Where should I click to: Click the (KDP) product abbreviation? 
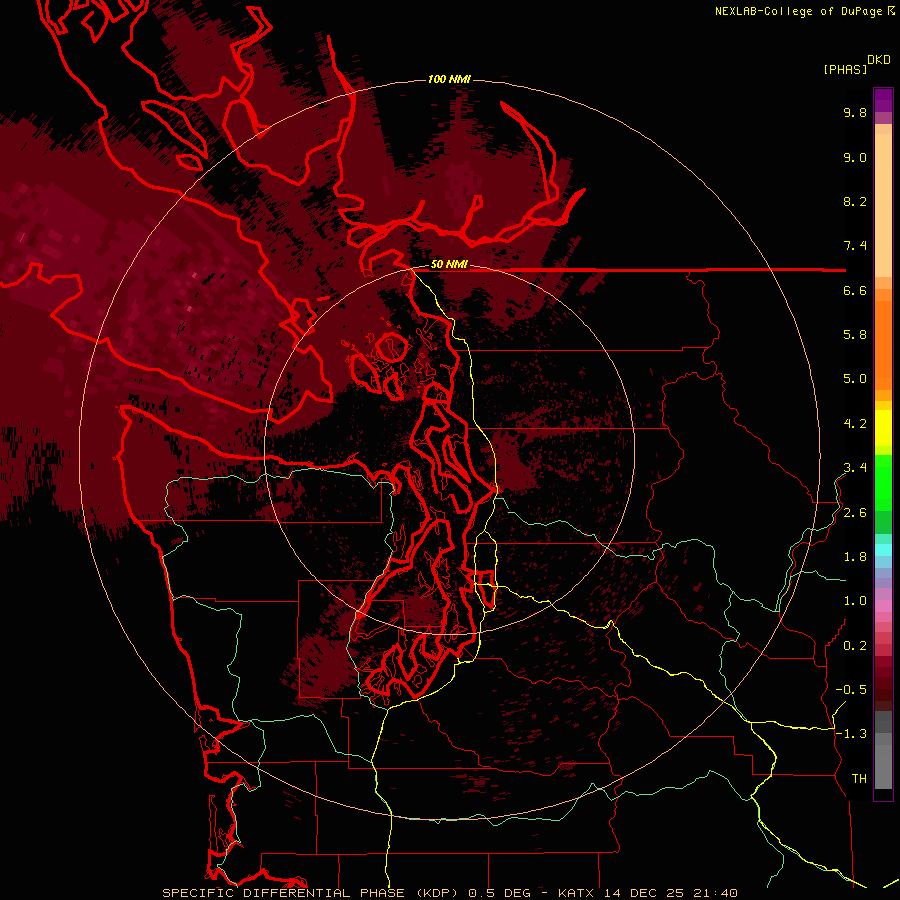click(436, 893)
